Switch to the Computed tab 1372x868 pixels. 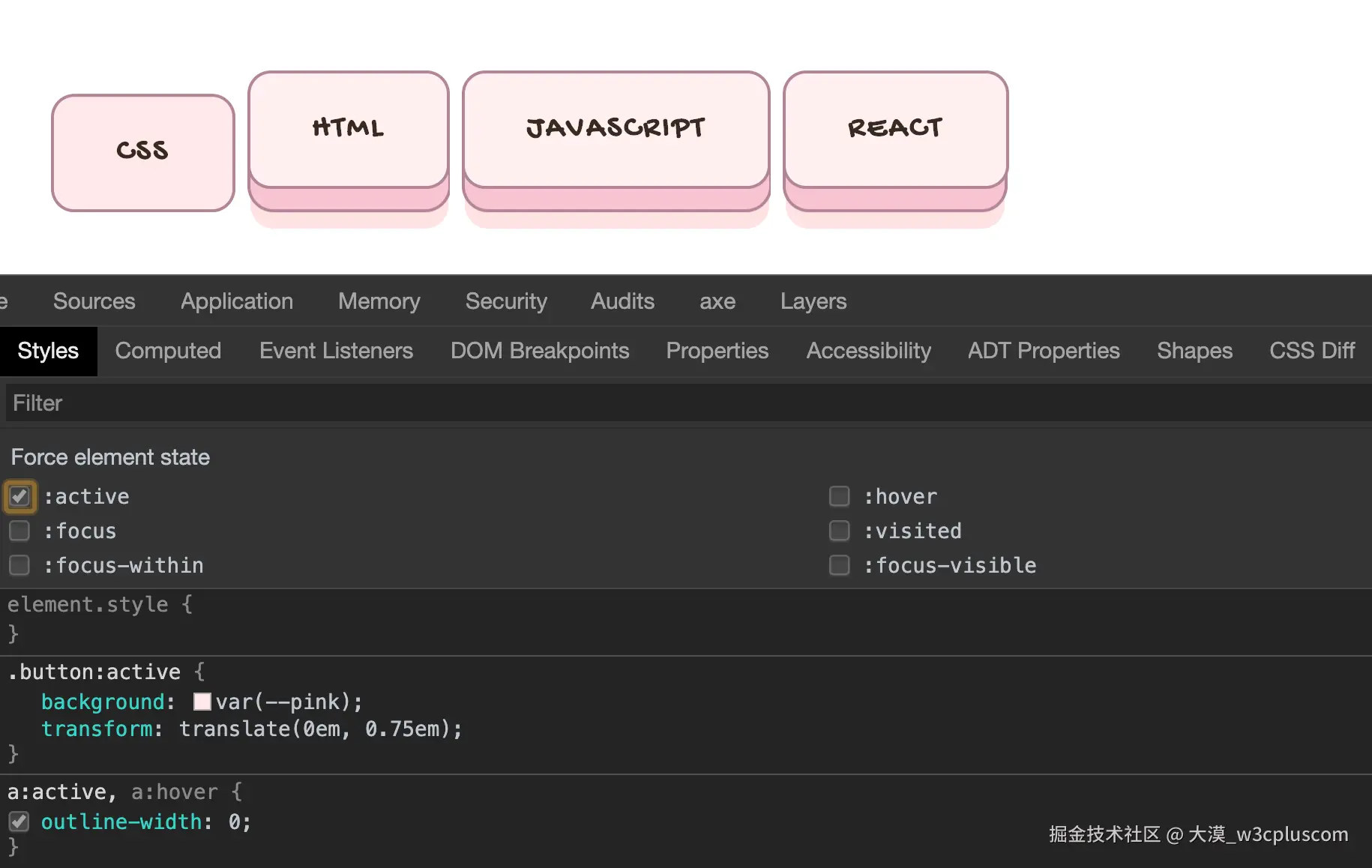point(168,351)
